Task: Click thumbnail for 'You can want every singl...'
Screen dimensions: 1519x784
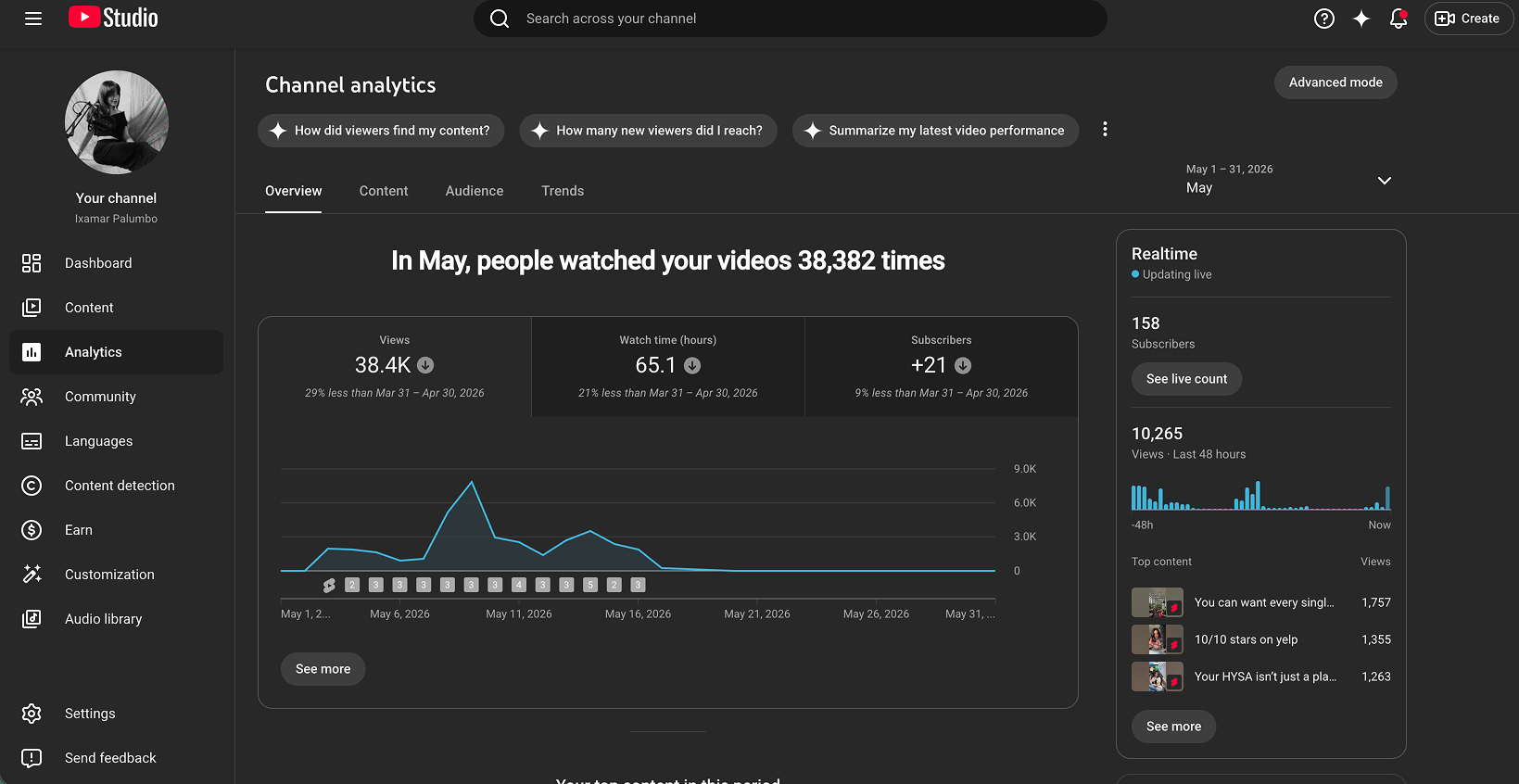Action: coord(1158,602)
